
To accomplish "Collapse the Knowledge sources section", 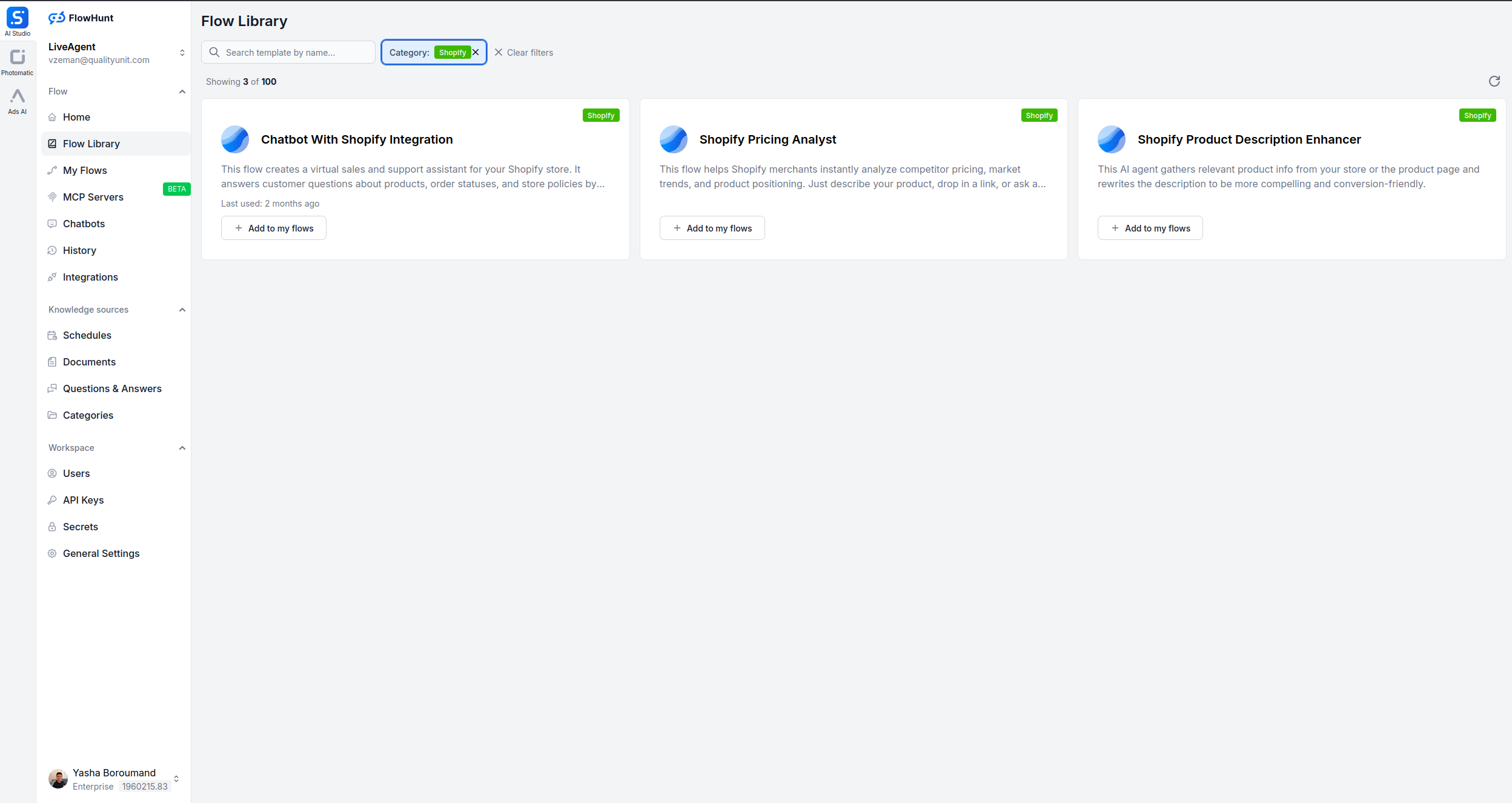I will click(182, 310).
